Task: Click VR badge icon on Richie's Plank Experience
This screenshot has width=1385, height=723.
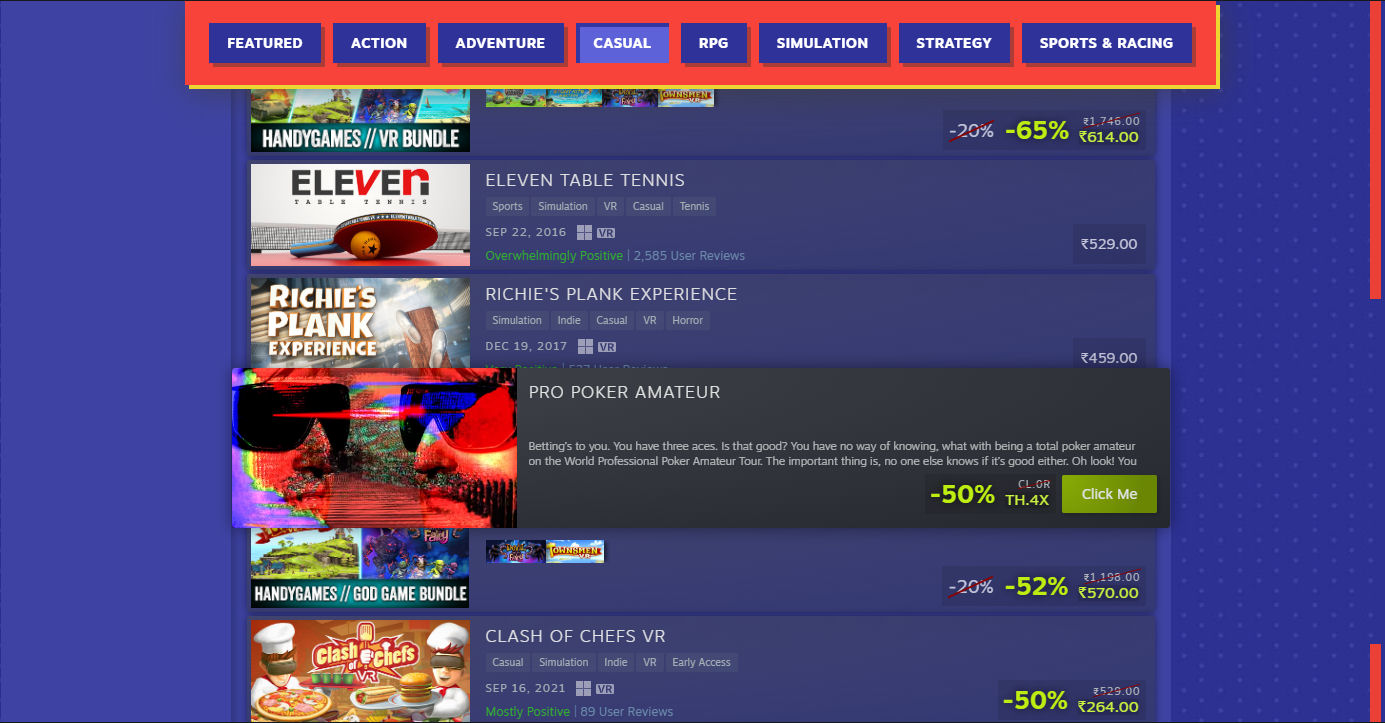Action: (606, 347)
